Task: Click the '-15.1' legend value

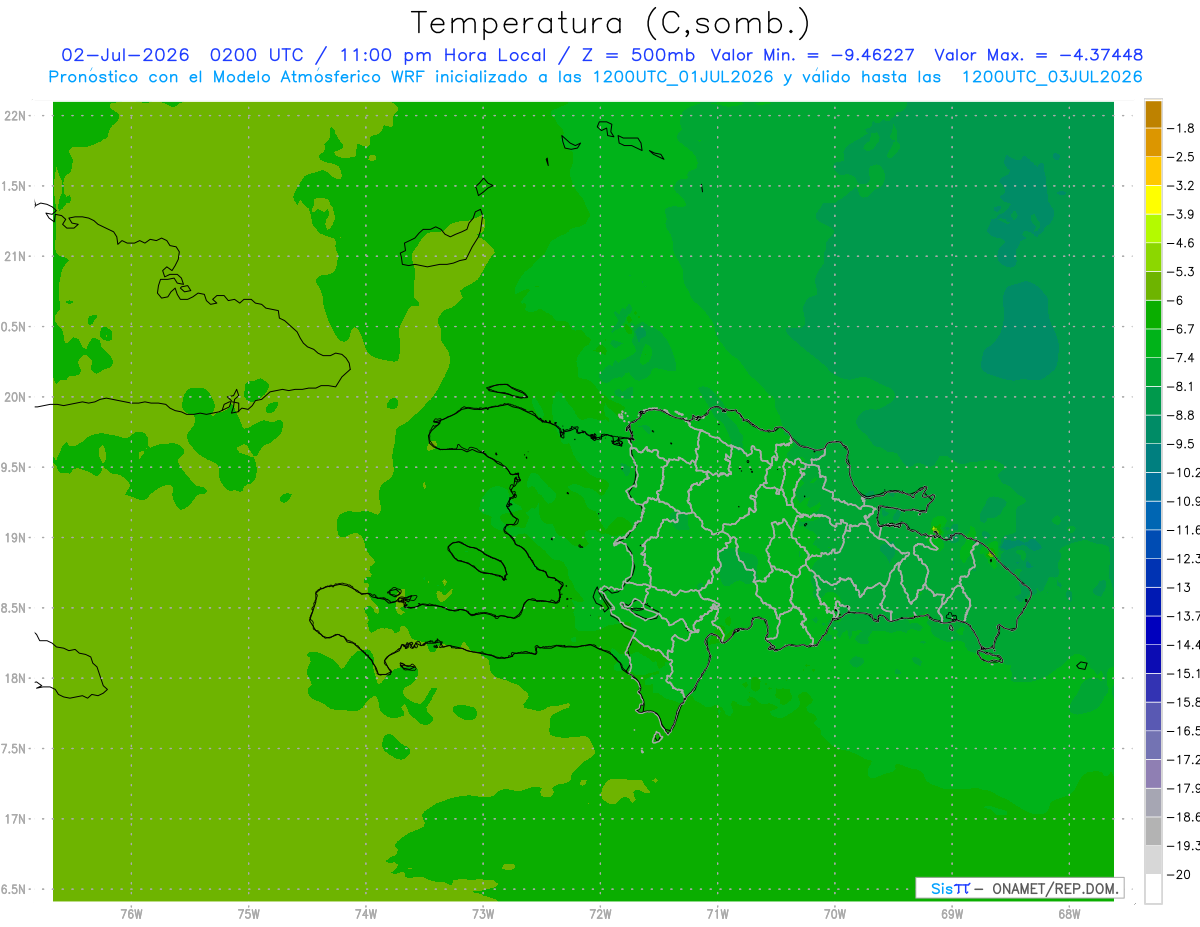Action: (1184, 673)
